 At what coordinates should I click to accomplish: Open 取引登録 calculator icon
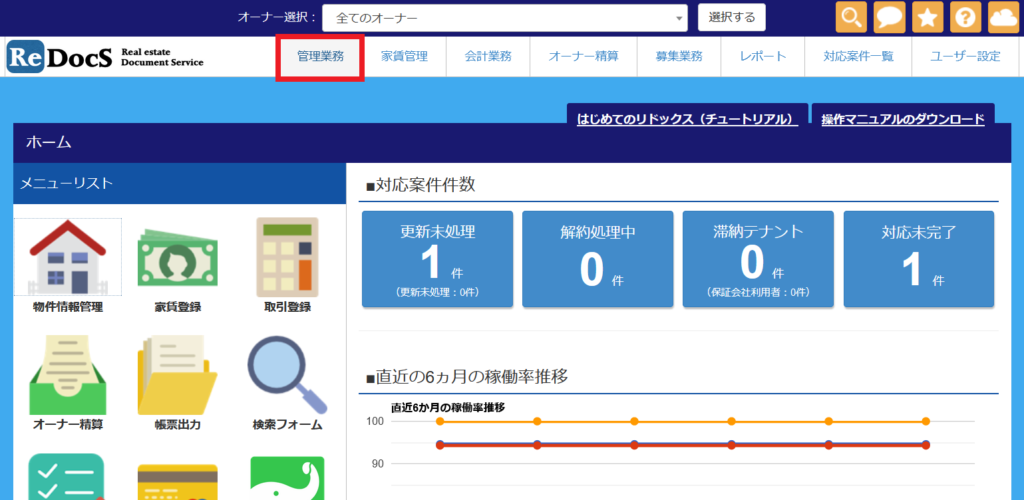[287, 257]
